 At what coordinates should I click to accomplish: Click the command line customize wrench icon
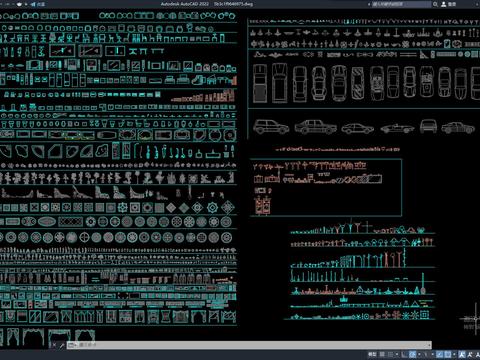tap(62, 345)
